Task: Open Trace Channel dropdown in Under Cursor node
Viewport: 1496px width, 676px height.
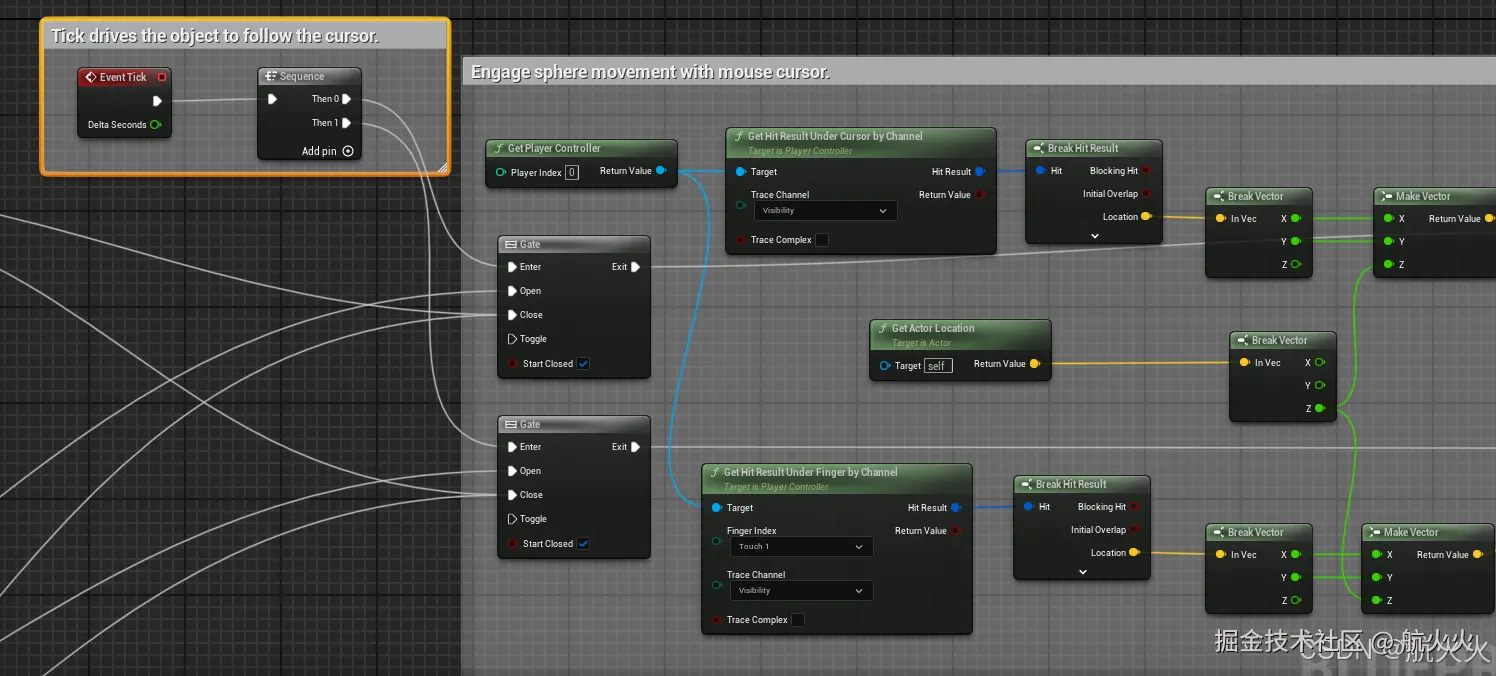Action: (824, 211)
